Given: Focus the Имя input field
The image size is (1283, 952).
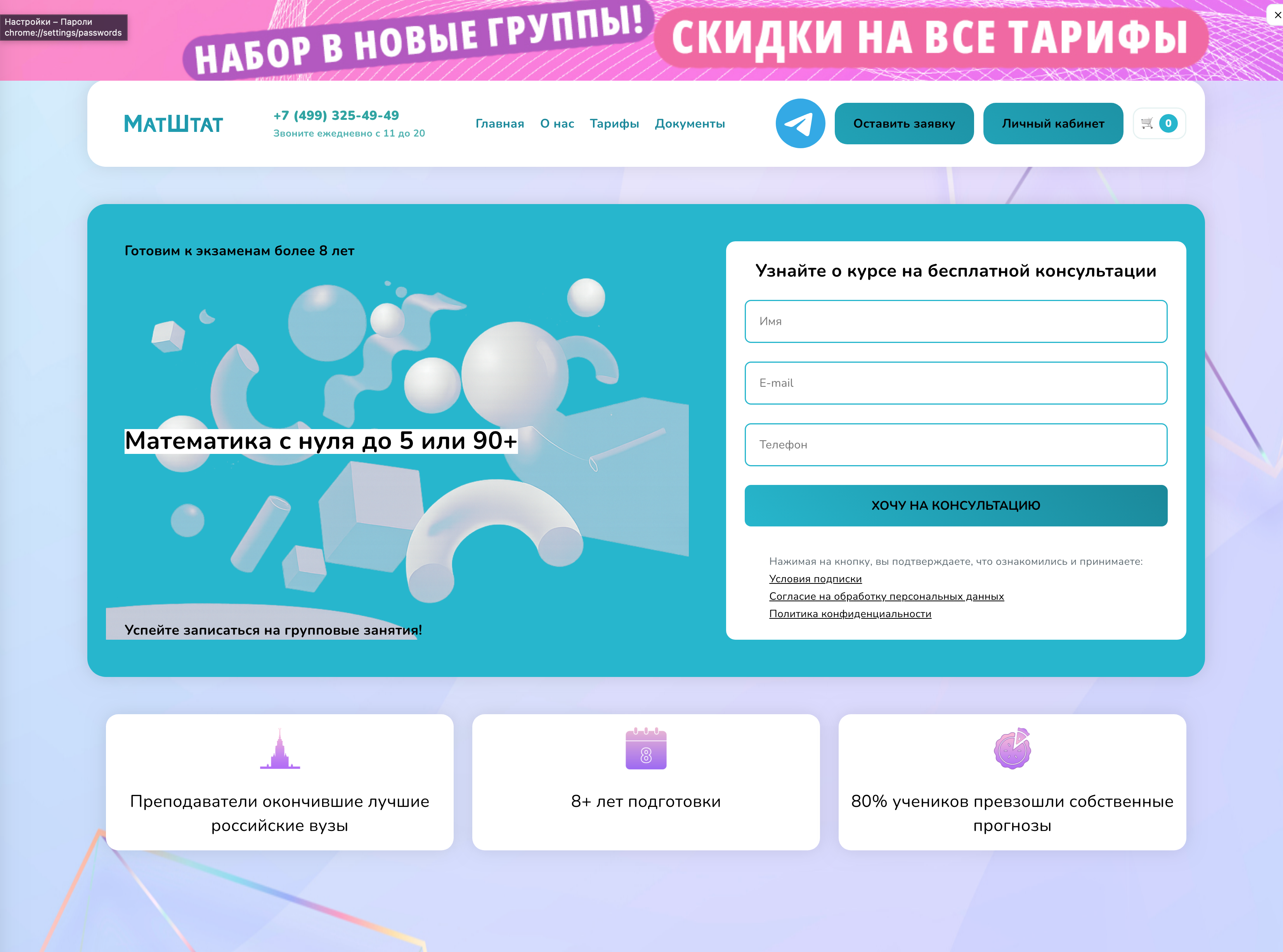Looking at the screenshot, I should (x=955, y=321).
